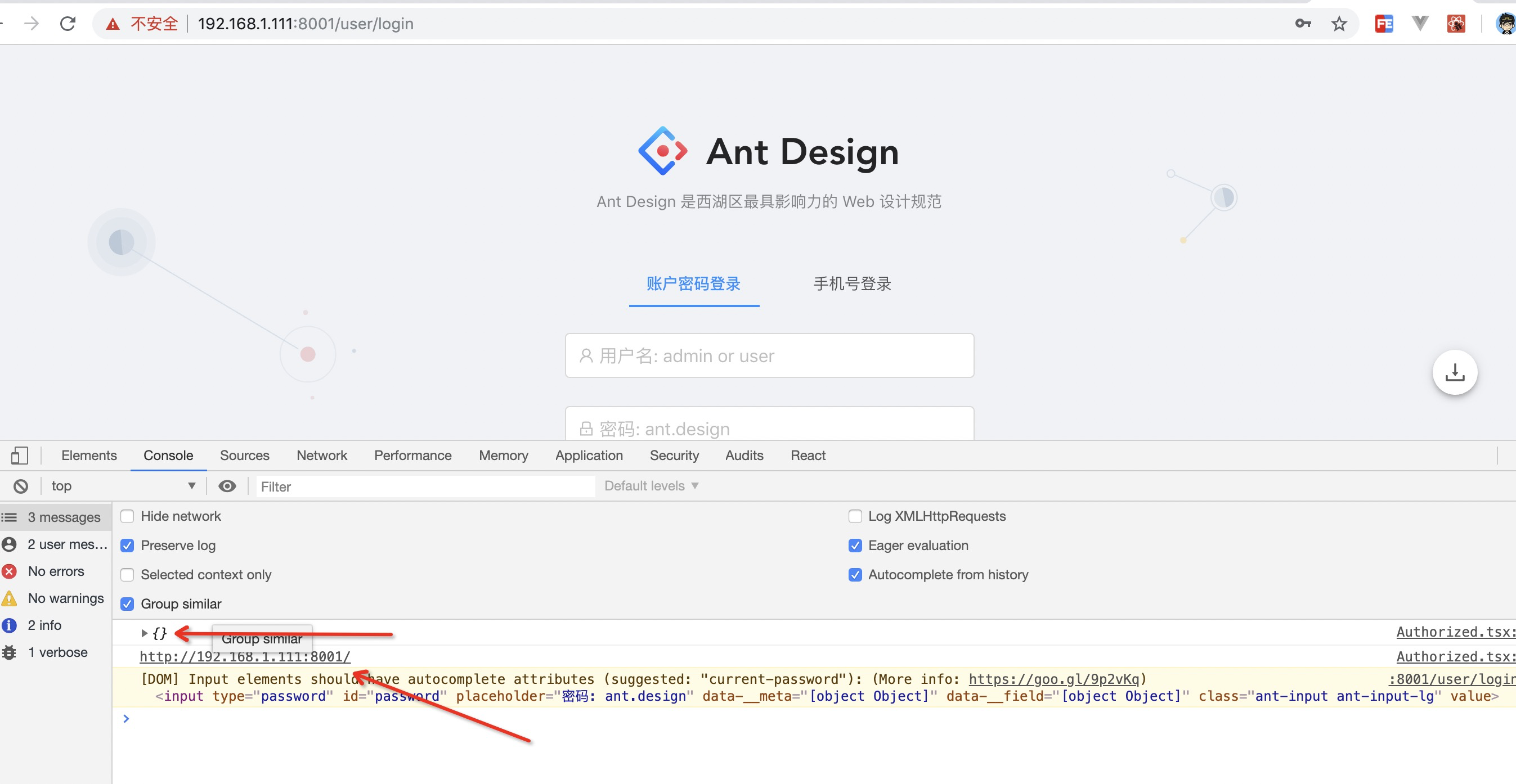Reload the login page
This screenshot has height=784, width=1516.
68,24
